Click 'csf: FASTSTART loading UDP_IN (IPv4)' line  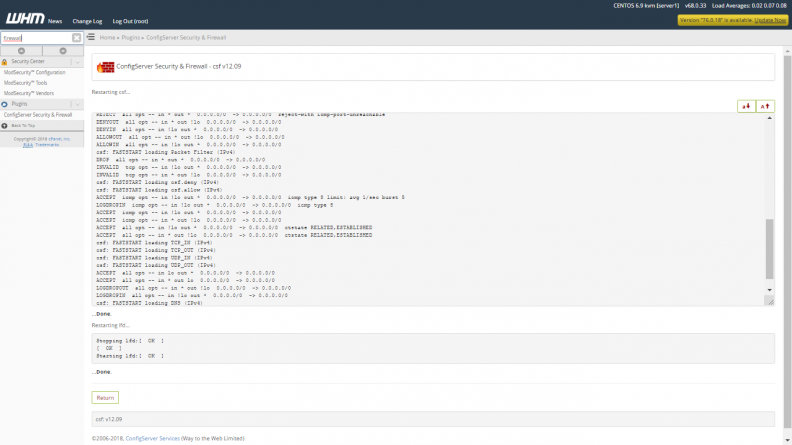tap(154, 258)
